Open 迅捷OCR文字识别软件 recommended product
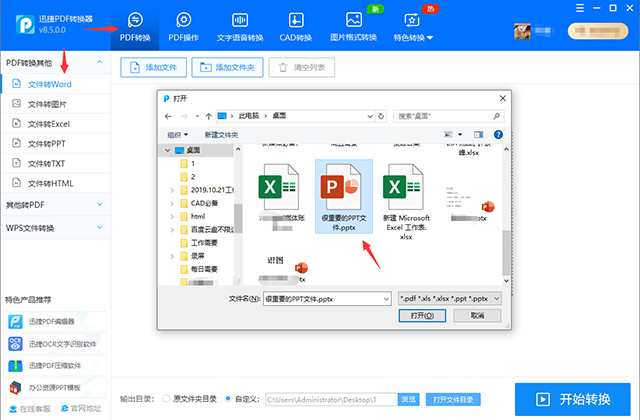 [56, 344]
